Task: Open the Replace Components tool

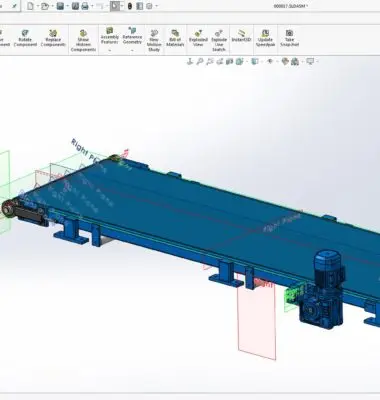Action: [53, 38]
